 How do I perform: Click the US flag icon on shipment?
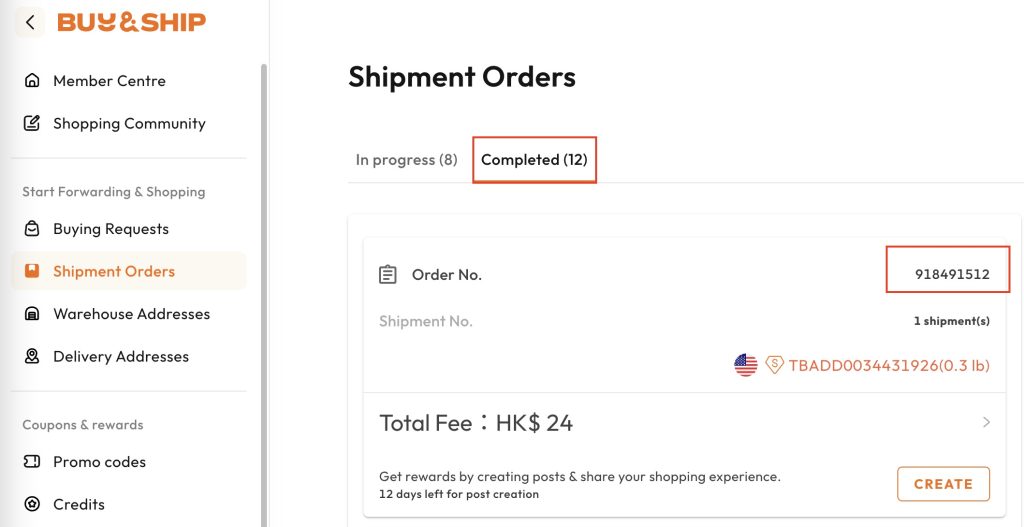(746, 365)
